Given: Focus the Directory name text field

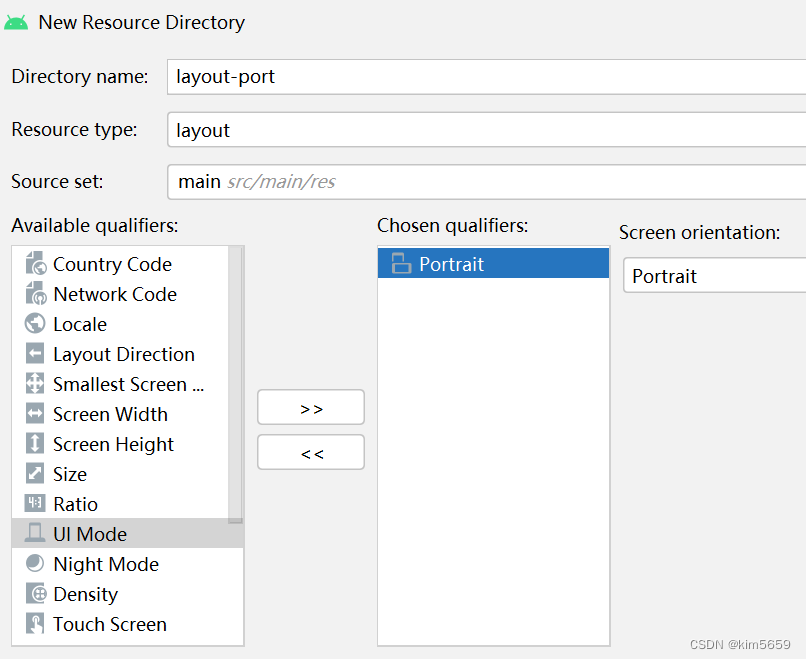Looking at the screenshot, I should point(486,77).
